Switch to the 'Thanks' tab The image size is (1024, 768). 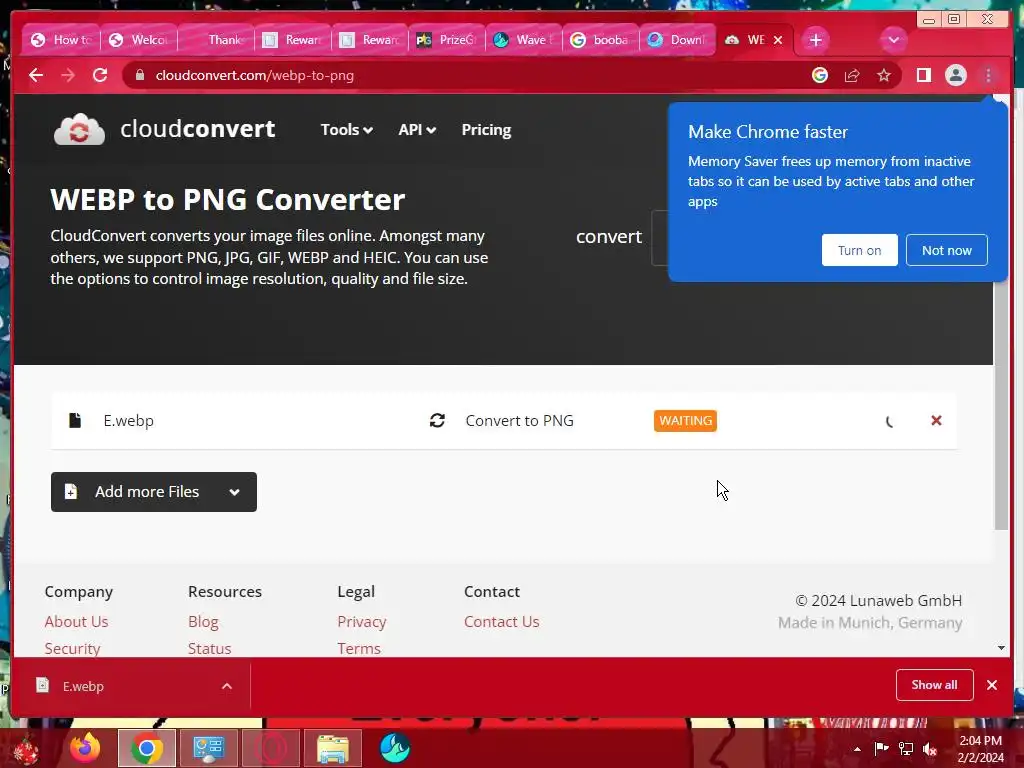(x=216, y=40)
